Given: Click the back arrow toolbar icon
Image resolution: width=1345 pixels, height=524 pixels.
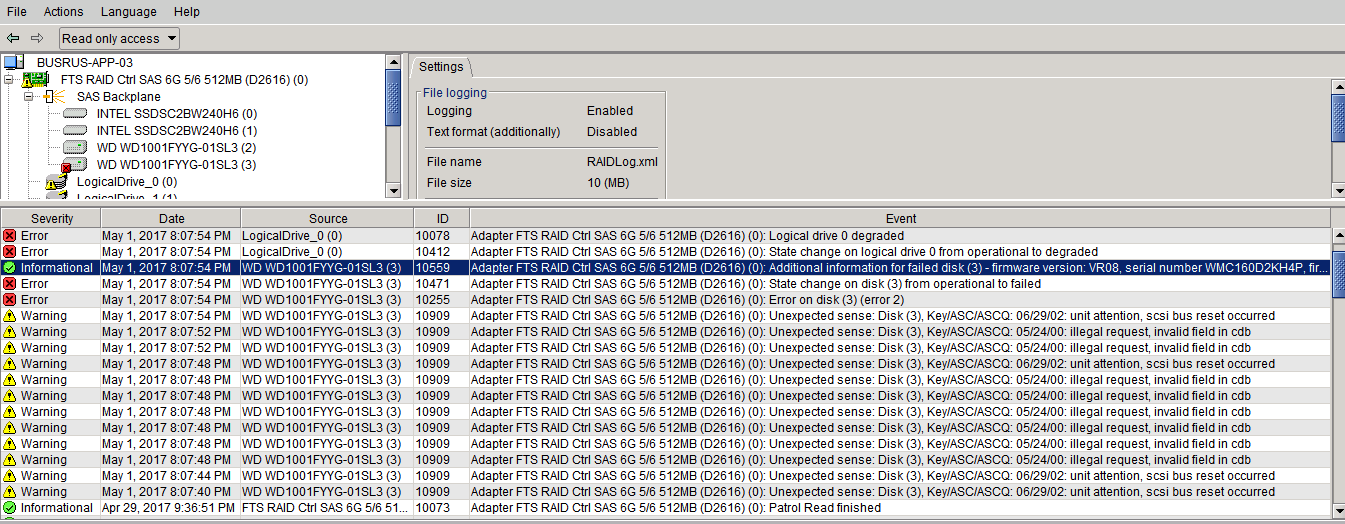Looking at the screenshot, I should [x=13, y=38].
